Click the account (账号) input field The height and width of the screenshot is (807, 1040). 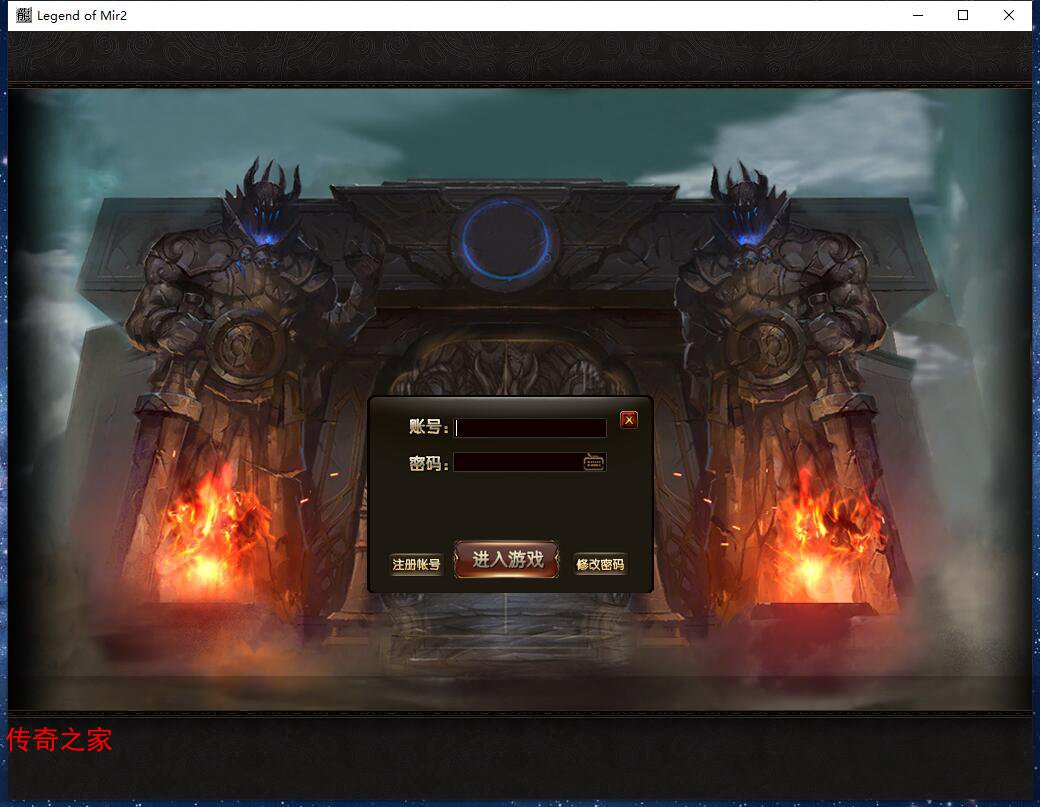pyautogui.click(x=530, y=428)
